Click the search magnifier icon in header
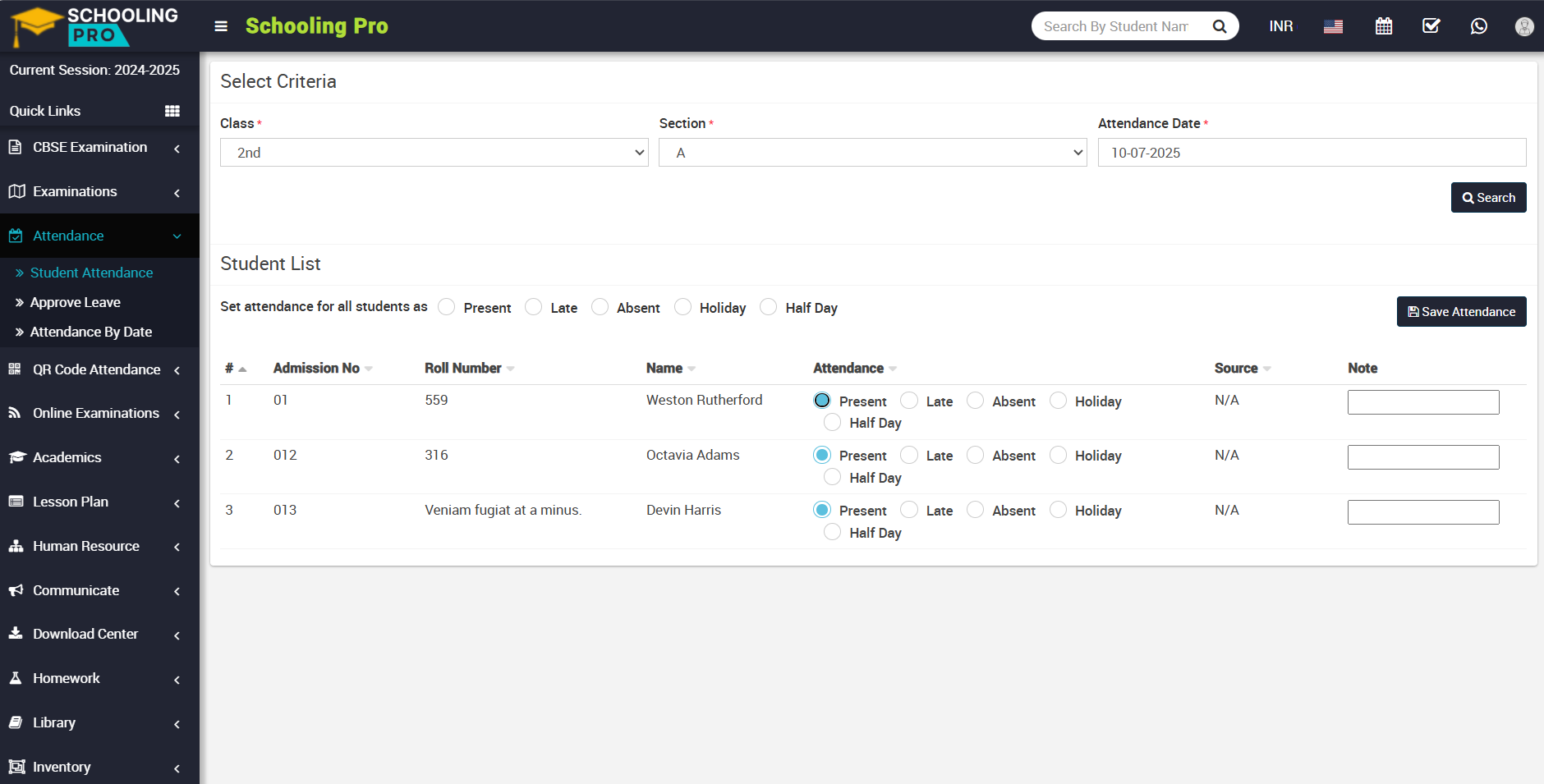The width and height of the screenshot is (1544, 784). coord(1220,26)
